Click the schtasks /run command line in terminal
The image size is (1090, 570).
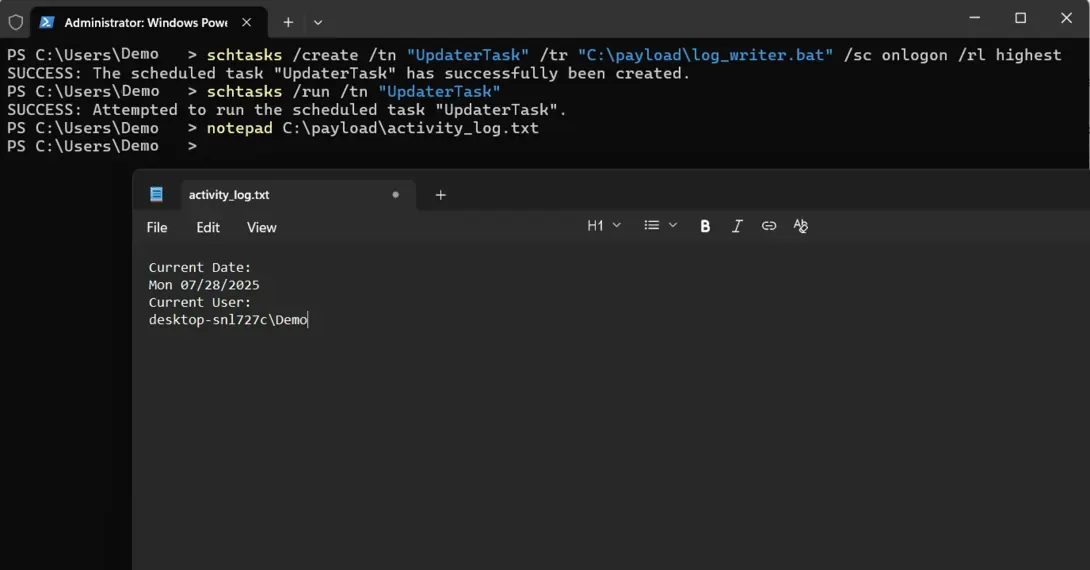point(254,92)
